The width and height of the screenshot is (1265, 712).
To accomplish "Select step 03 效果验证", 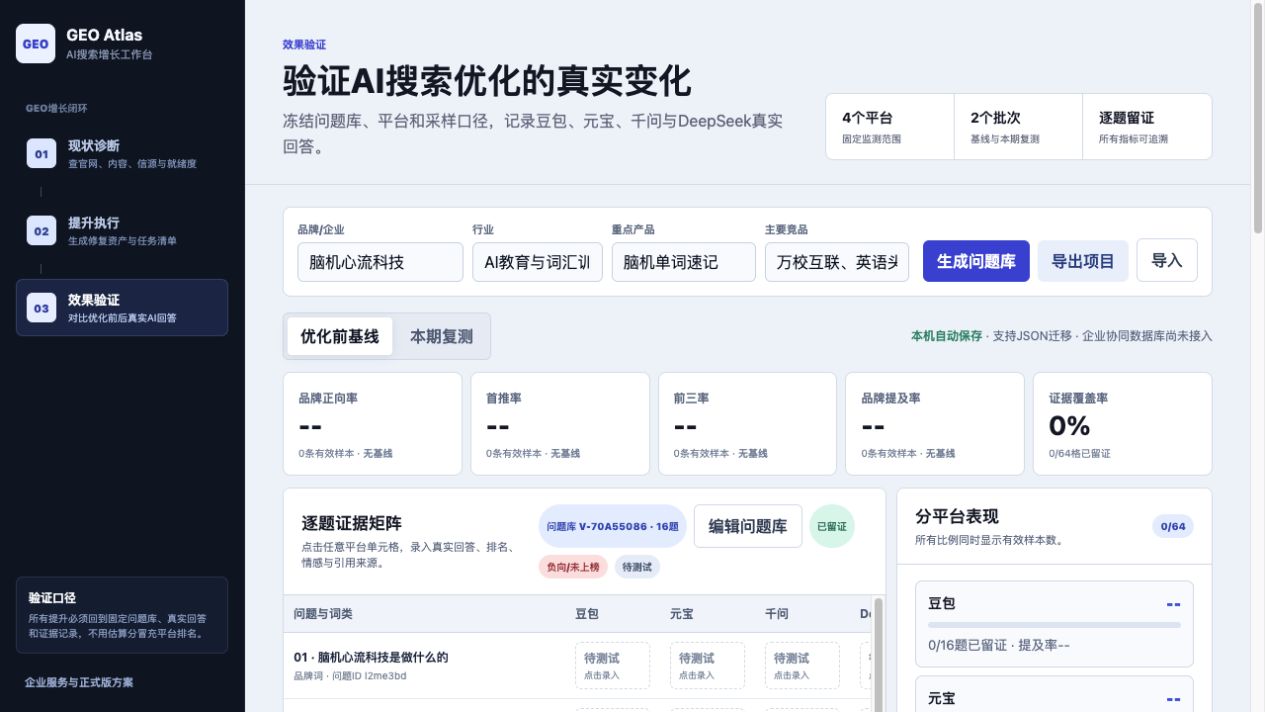I will pos(122,308).
